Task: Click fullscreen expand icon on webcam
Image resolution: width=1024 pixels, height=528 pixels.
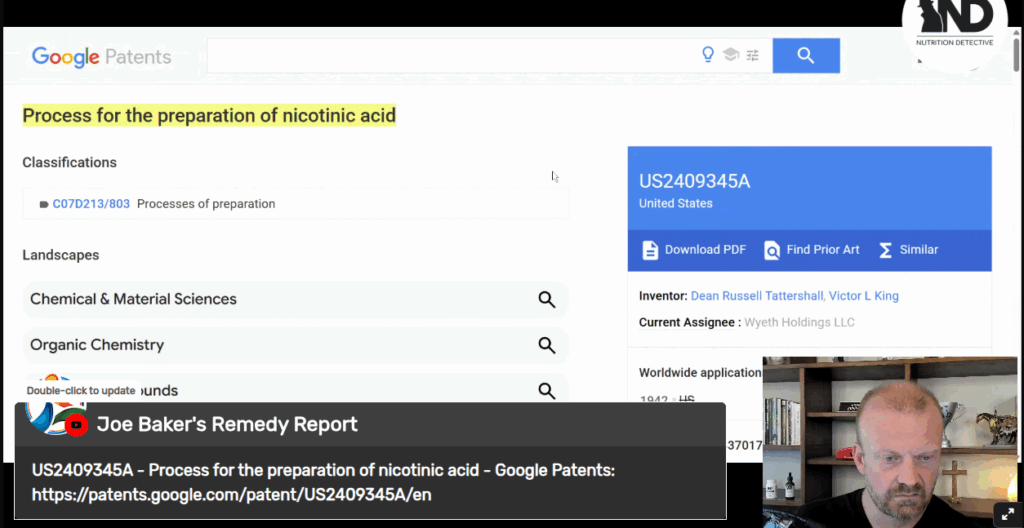Action: point(1008,514)
